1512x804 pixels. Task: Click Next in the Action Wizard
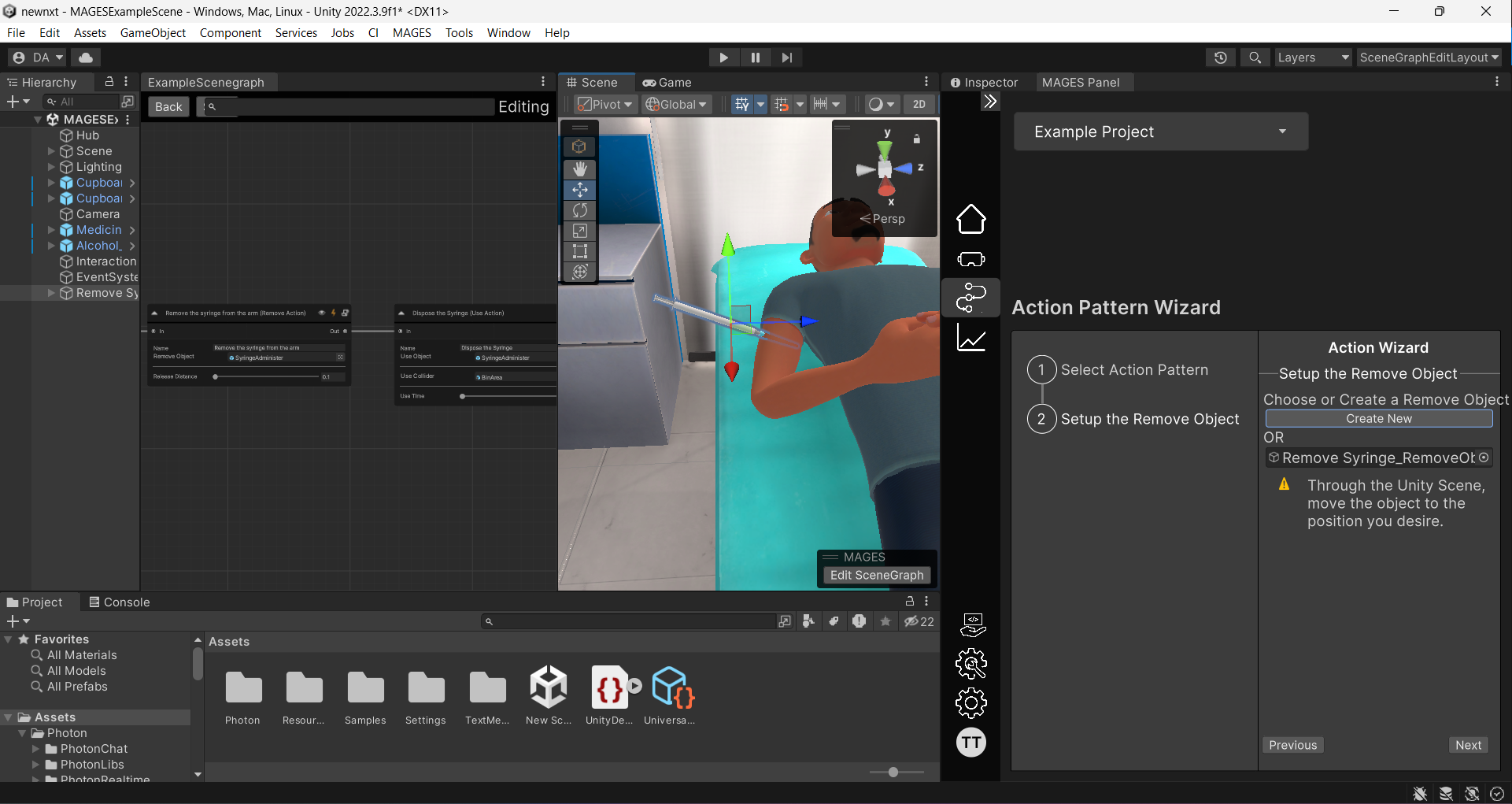tap(1468, 745)
